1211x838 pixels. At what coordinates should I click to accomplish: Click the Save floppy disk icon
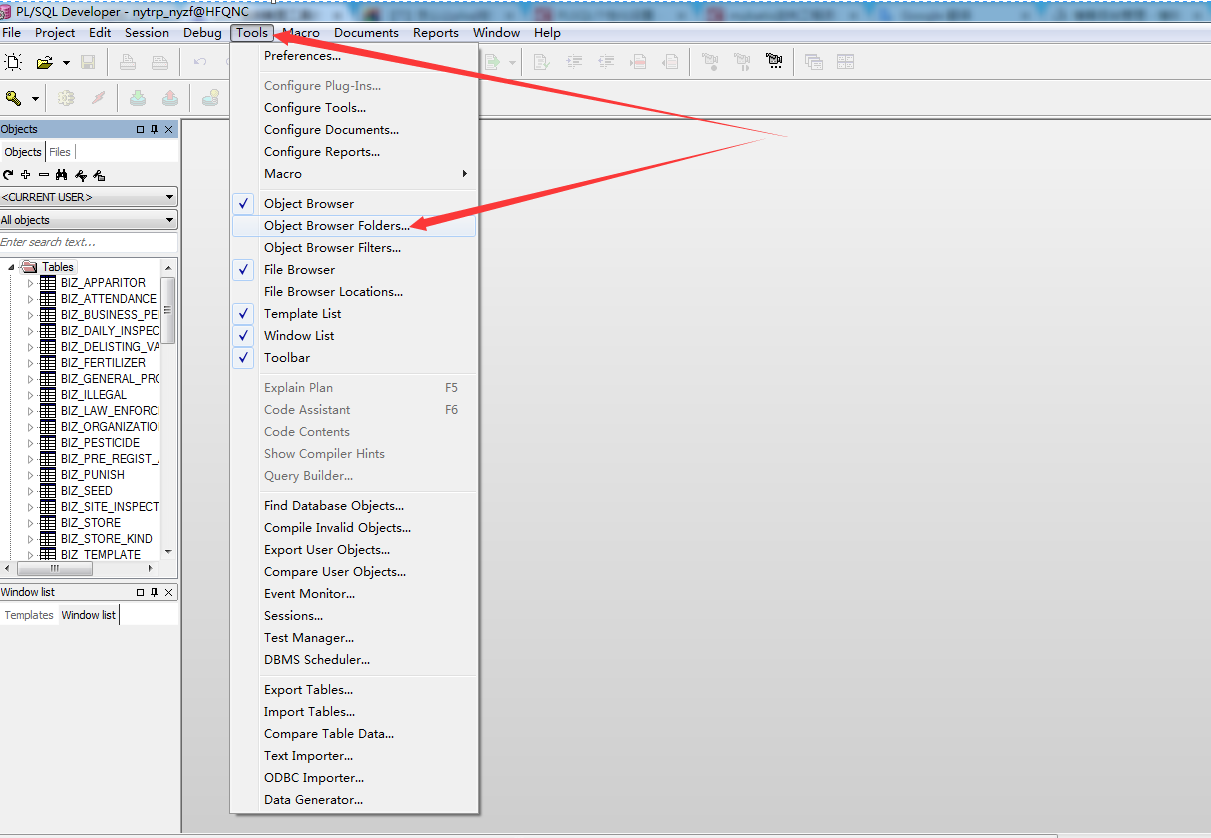pos(88,62)
